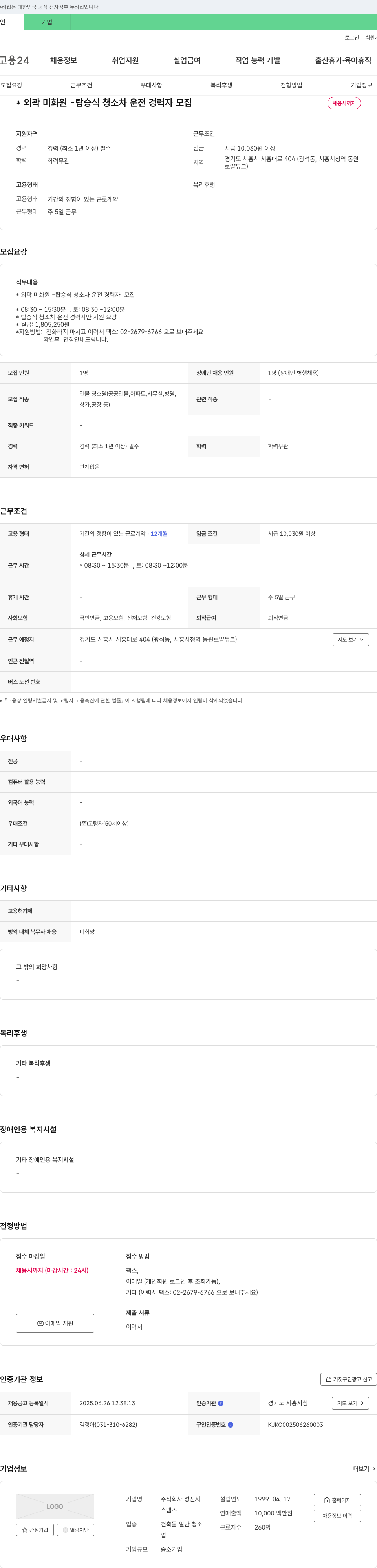The image size is (377, 1568).
Task: Click help icon next to 인증기관
Action: [x=220, y=1403]
